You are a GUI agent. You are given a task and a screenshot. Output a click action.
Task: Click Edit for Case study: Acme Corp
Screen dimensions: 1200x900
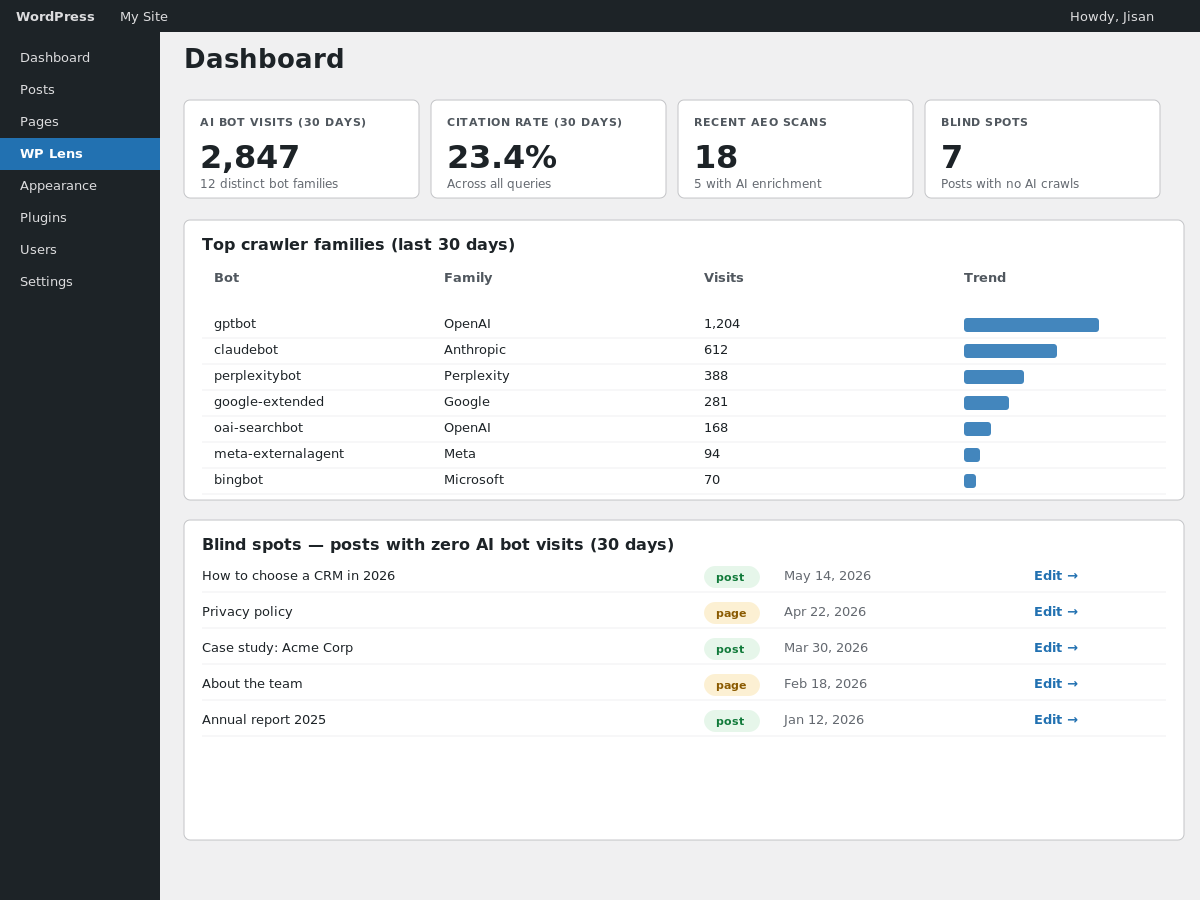pos(1056,648)
